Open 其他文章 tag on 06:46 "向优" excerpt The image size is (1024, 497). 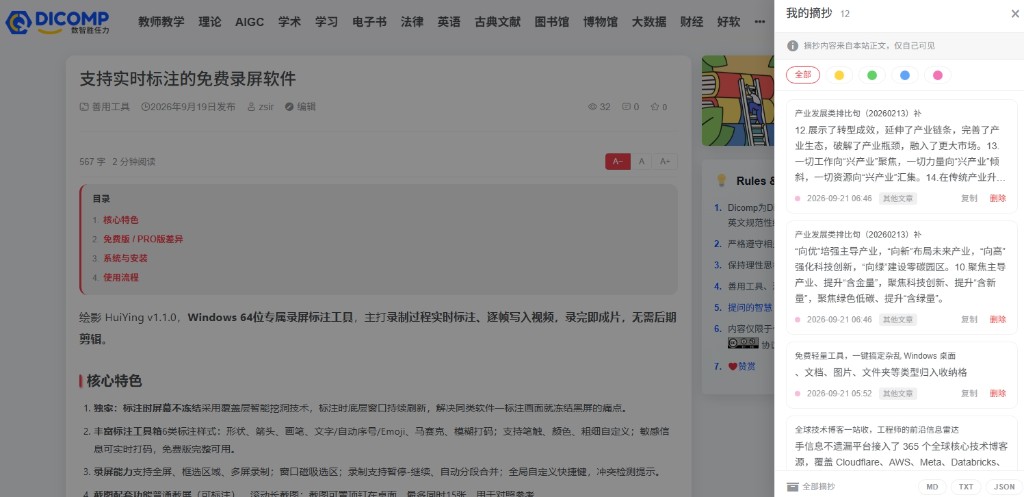(898, 319)
